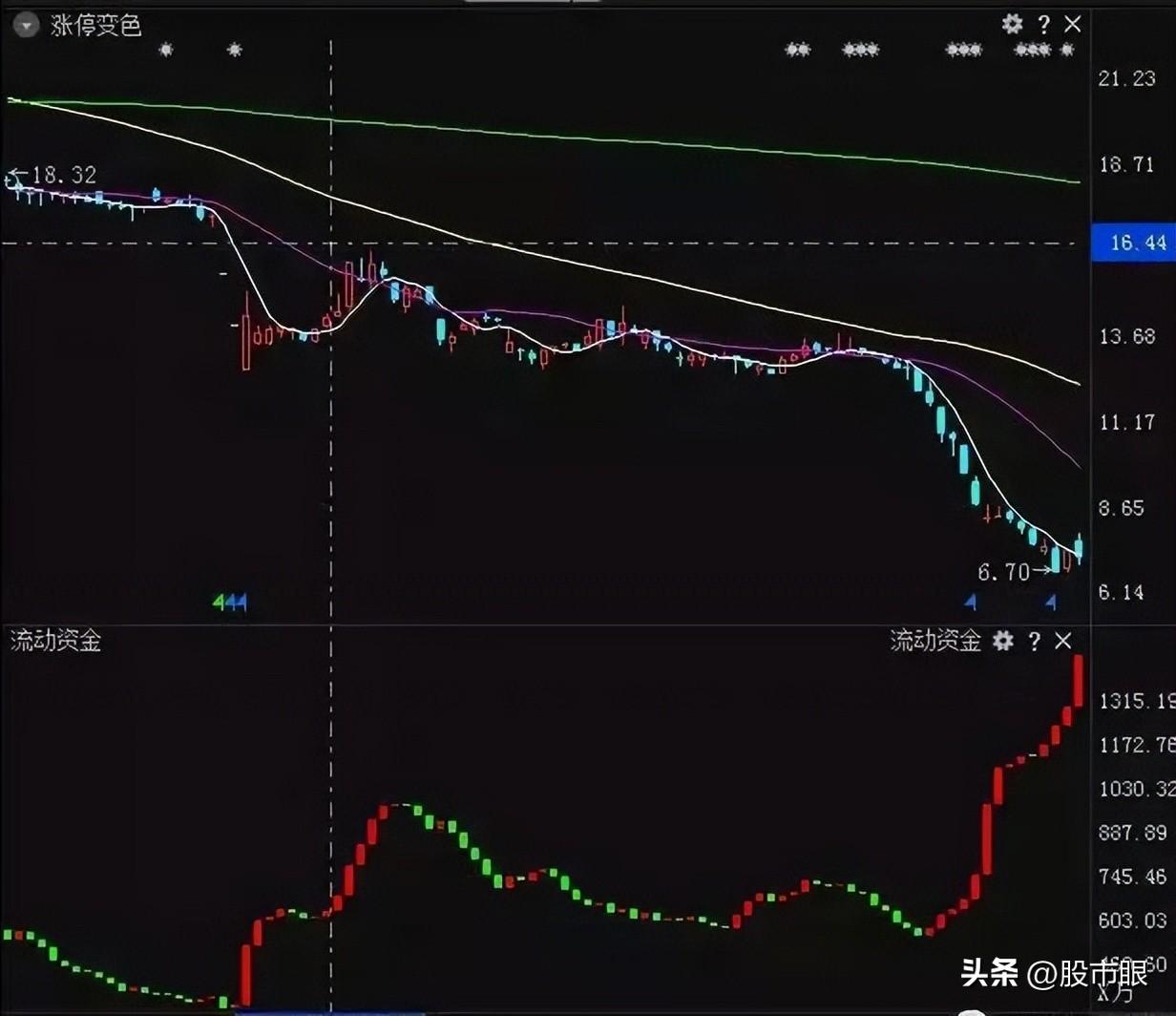This screenshot has width=1176, height=1016.
Task: Close the 涨停变色 main chart indicator
Action: 1073,25
